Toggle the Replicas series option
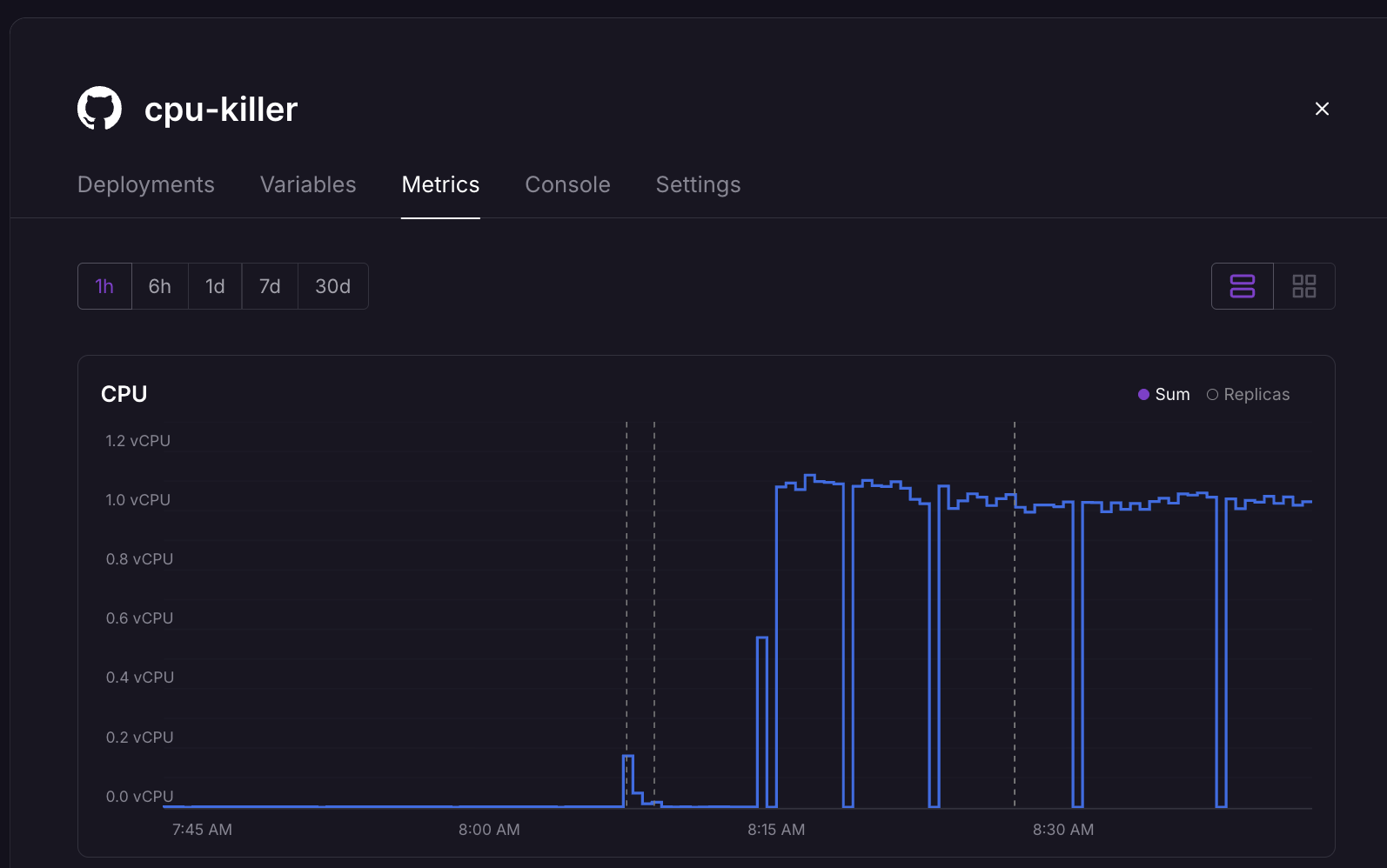This screenshot has height=868, width=1387. point(1249,394)
